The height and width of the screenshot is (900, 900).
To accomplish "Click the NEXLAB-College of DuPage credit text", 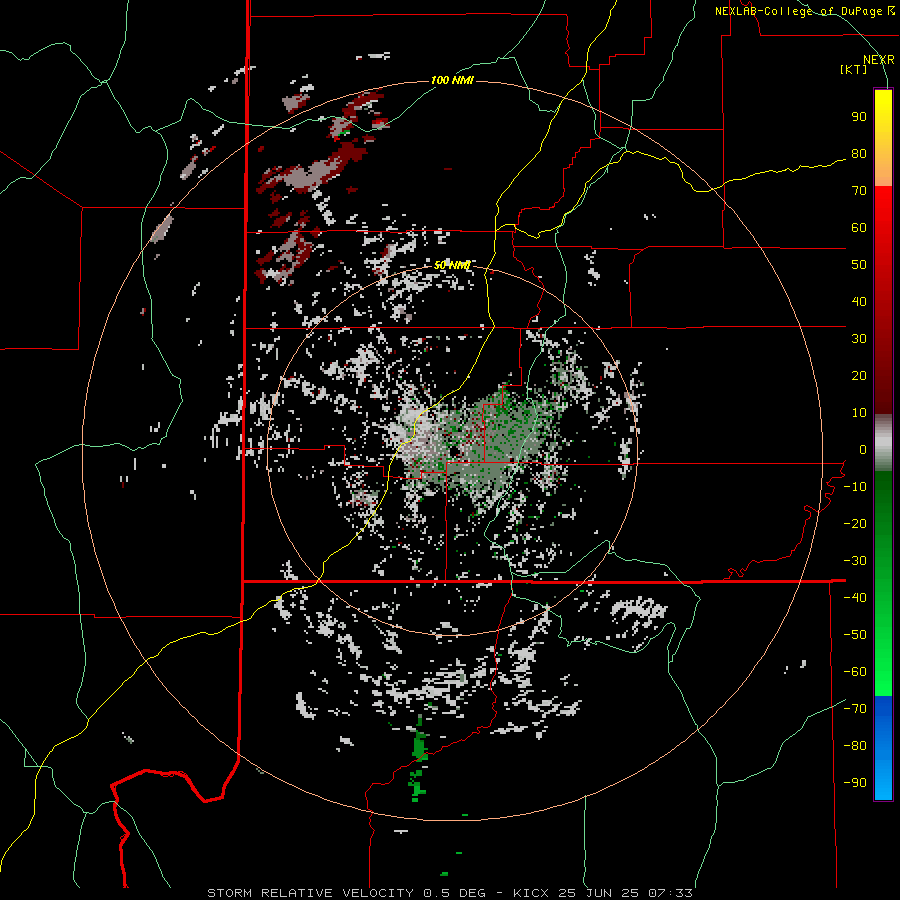I will pos(804,11).
